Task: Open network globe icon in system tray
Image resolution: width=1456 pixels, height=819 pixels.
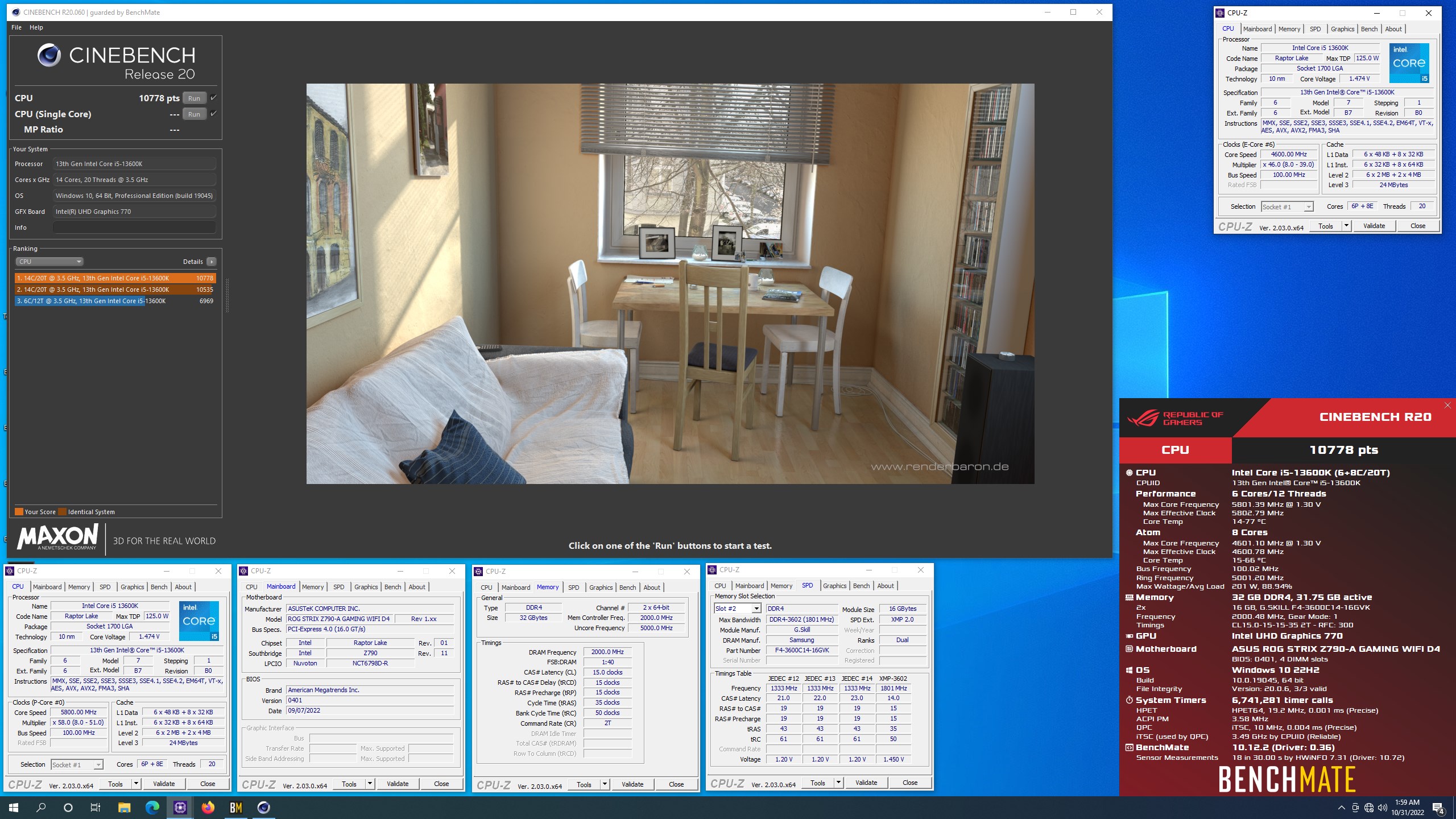Action: [1369, 808]
